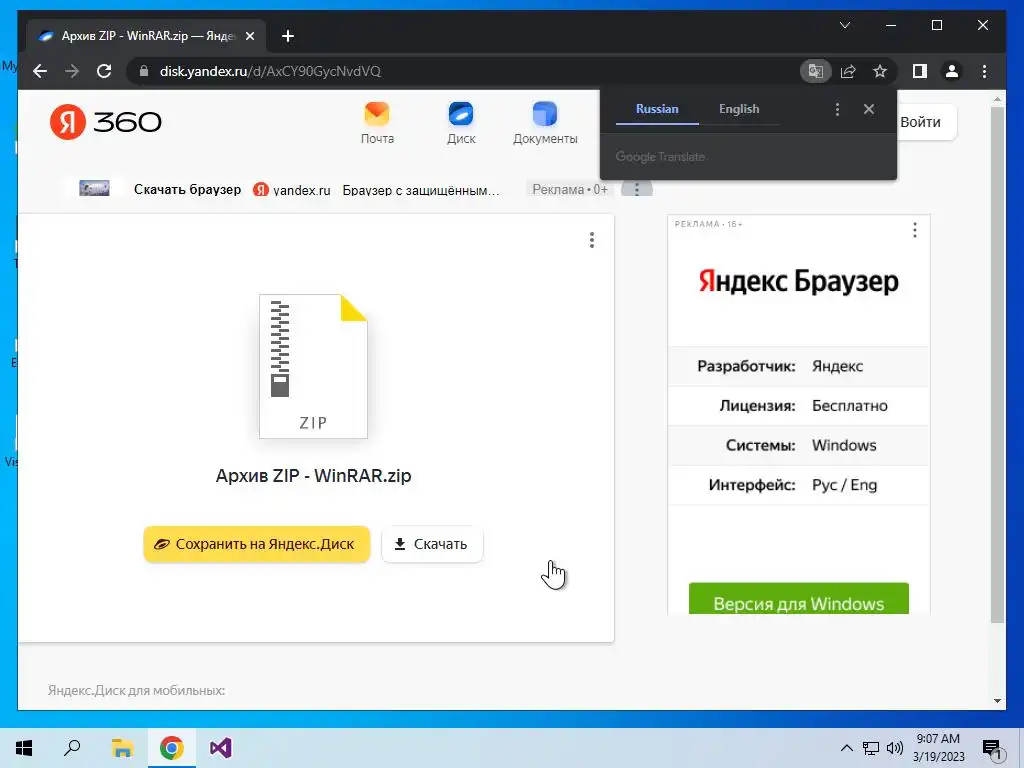Screen dimensions: 1024x768
Task: Close the Архив ZIP tab
Action: 249,36
